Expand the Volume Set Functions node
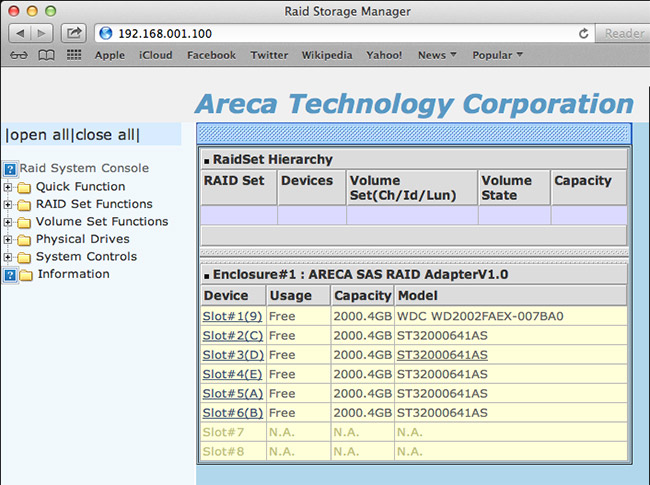Image resolution: width=650 pixels, height=485 pixels. pos(7,222)
